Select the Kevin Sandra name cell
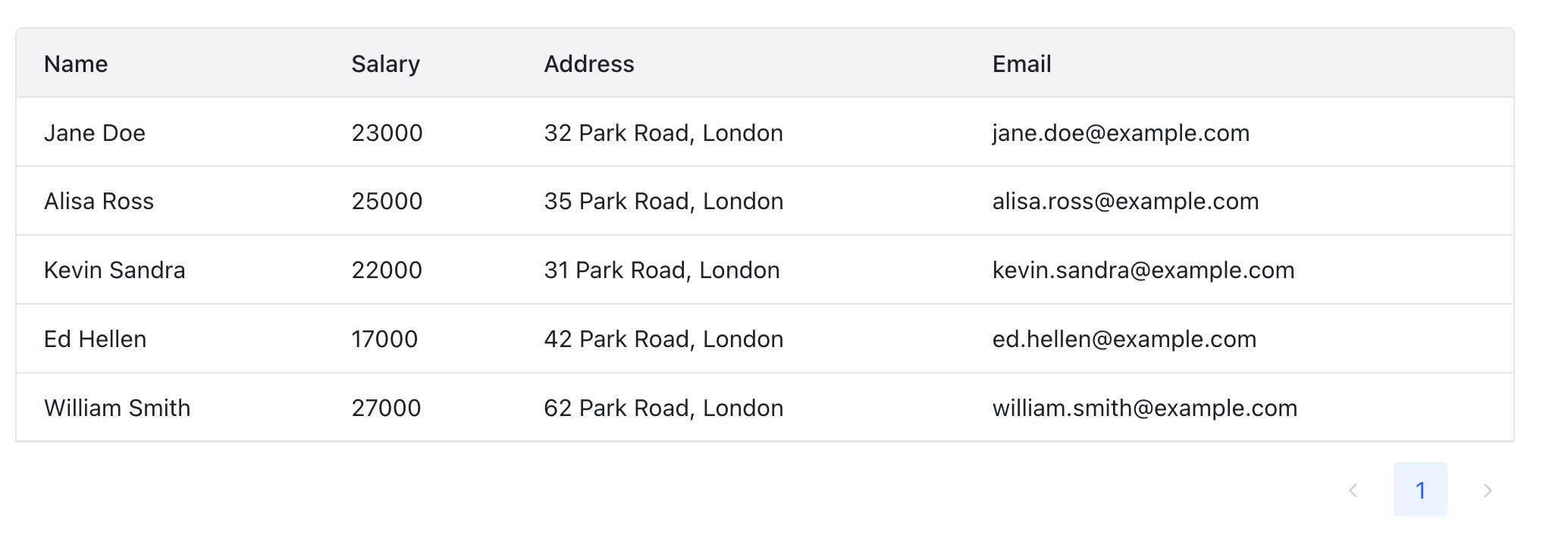The image size is (1568, 535). (x=114, y=270)
